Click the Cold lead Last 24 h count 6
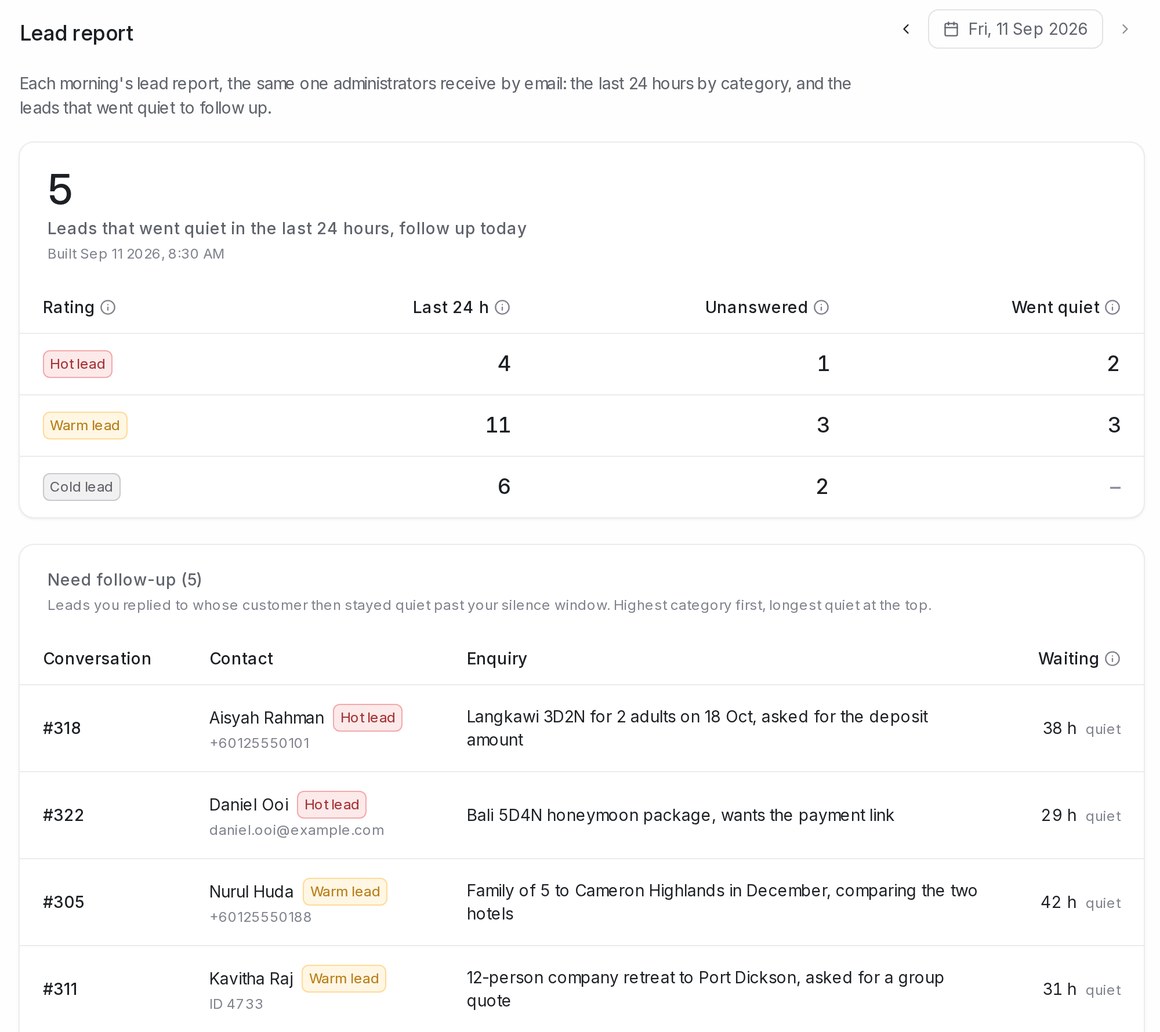This screenshot has height=1032, width=1160. [x=504, y=486]
